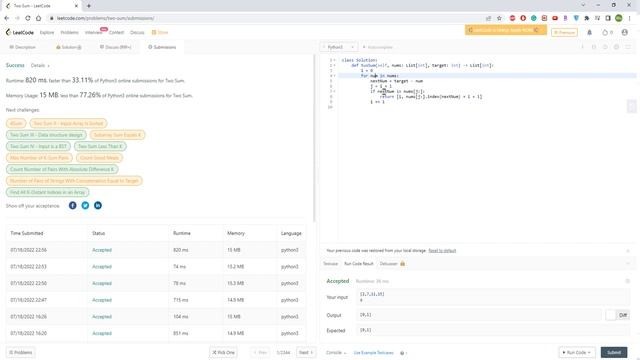
Task: Click the orange promotional banner
Action: (x=505, y=30)
